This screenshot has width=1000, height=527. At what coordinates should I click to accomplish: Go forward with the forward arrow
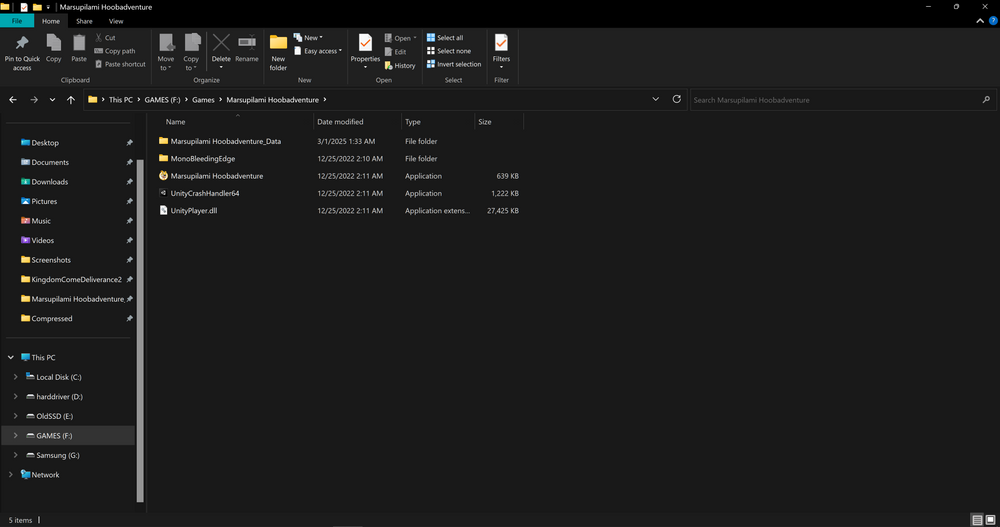tap(34, 100)
